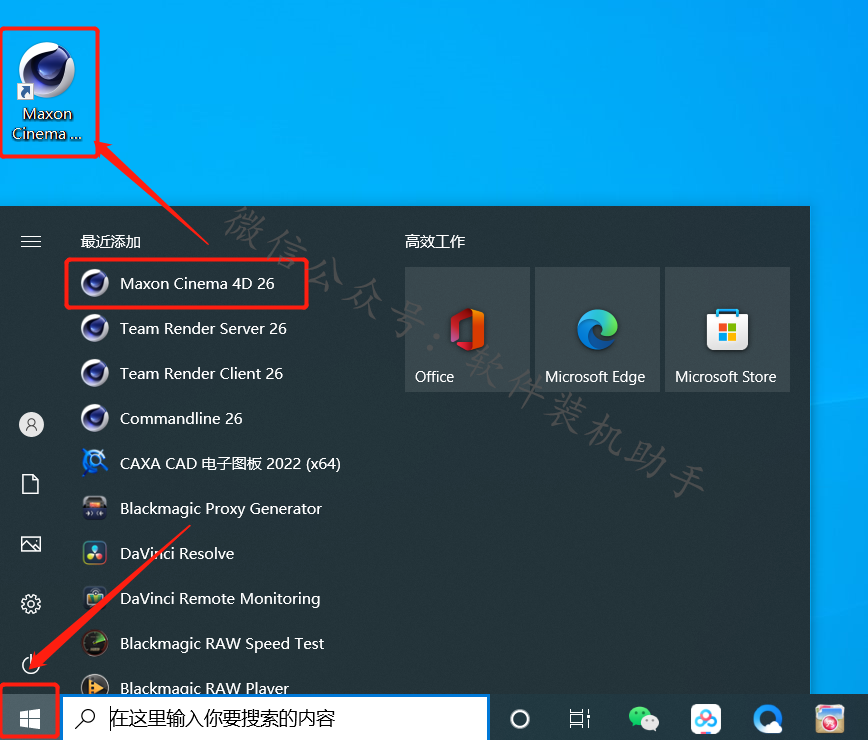
Task: Open Settings gear in Start sidebar
Action: pyautogui.click(x=31, y=604)
